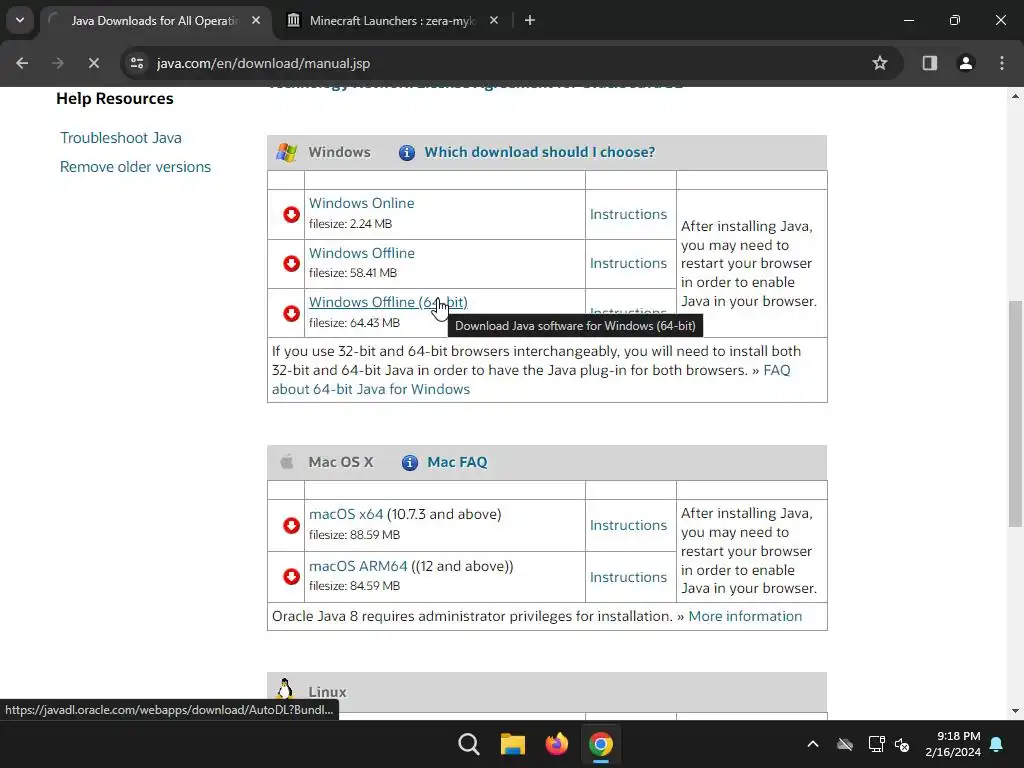Select Java Downloads for All Operating tab
The height and width of the screenshot is (768, 1024).
click(x=155, y=20)
